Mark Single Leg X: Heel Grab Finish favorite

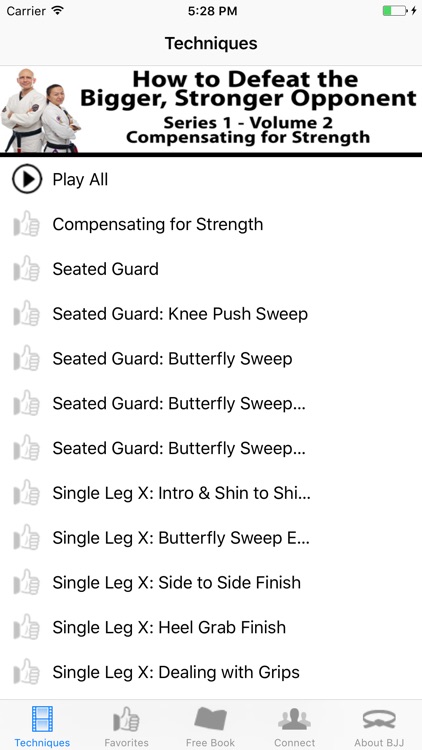click(26, 627)
